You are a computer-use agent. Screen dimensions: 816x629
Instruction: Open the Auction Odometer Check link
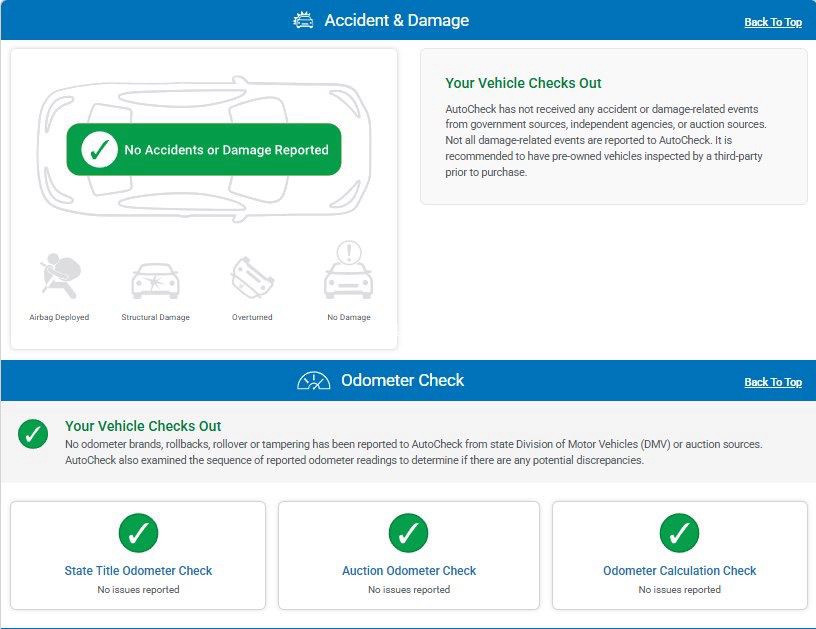click(409, 571)
